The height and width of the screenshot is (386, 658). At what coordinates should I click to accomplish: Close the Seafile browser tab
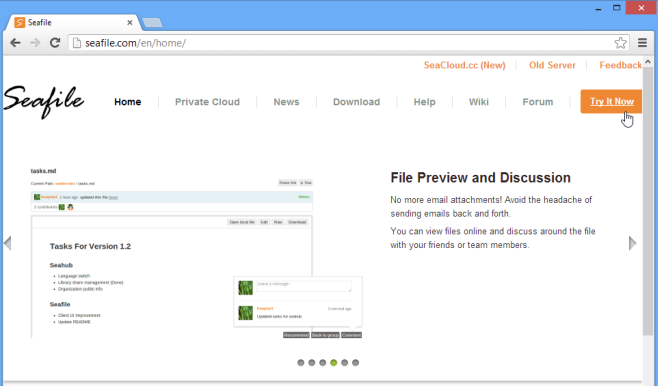coord(130,23)
